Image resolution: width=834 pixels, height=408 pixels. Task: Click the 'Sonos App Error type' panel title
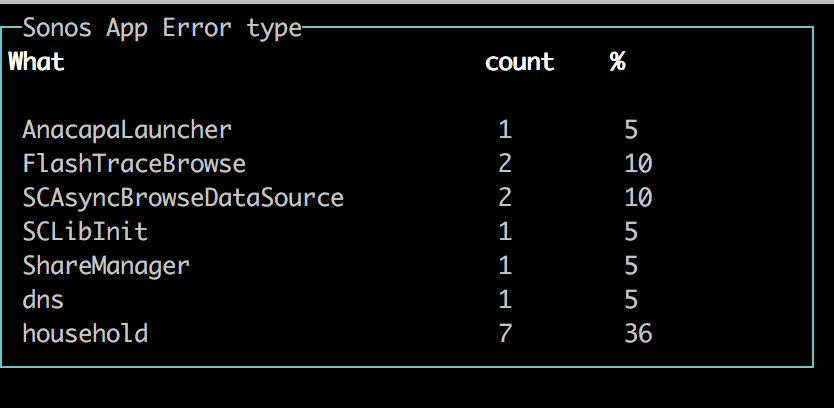click(x=162, y=28)
